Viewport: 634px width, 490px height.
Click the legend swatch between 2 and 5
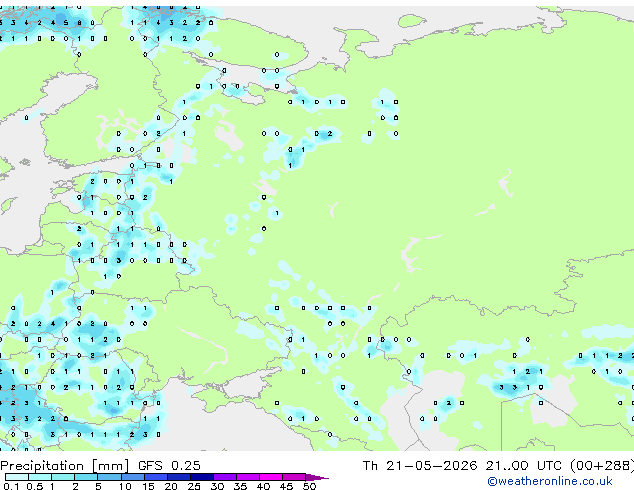coord(86,477)
